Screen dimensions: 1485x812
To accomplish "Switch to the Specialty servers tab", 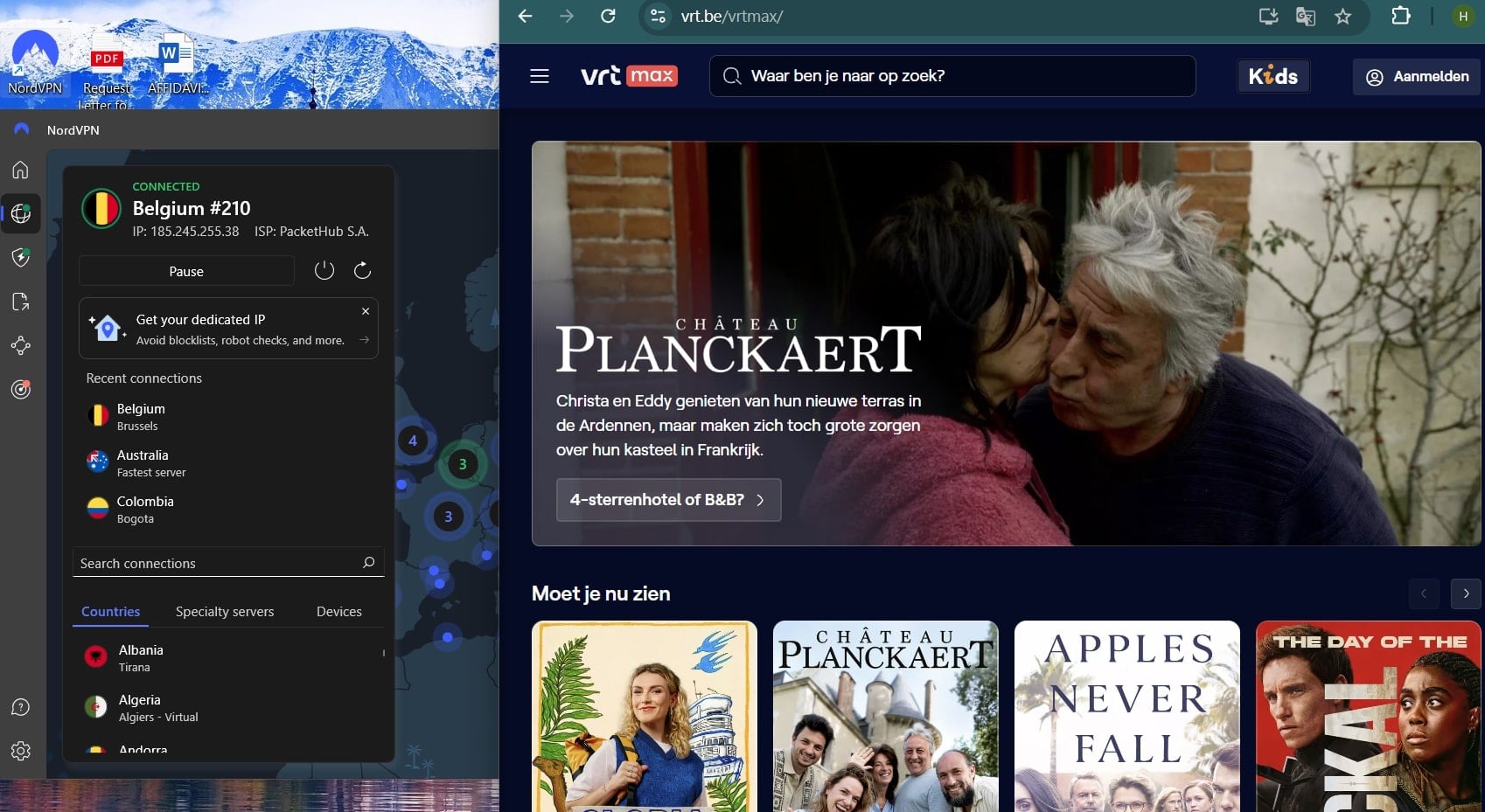I will click(224, 611).
